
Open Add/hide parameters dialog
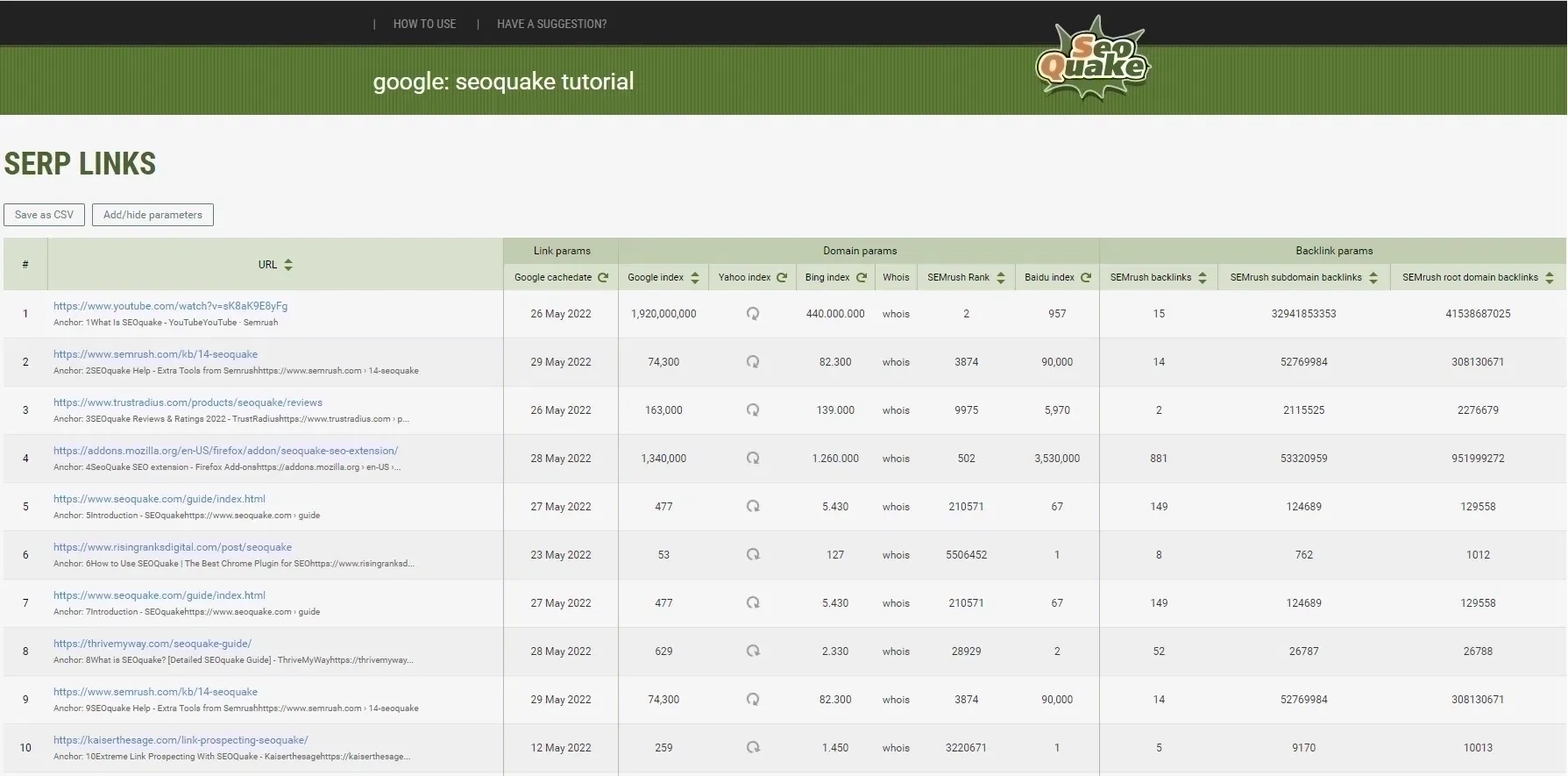153,215
